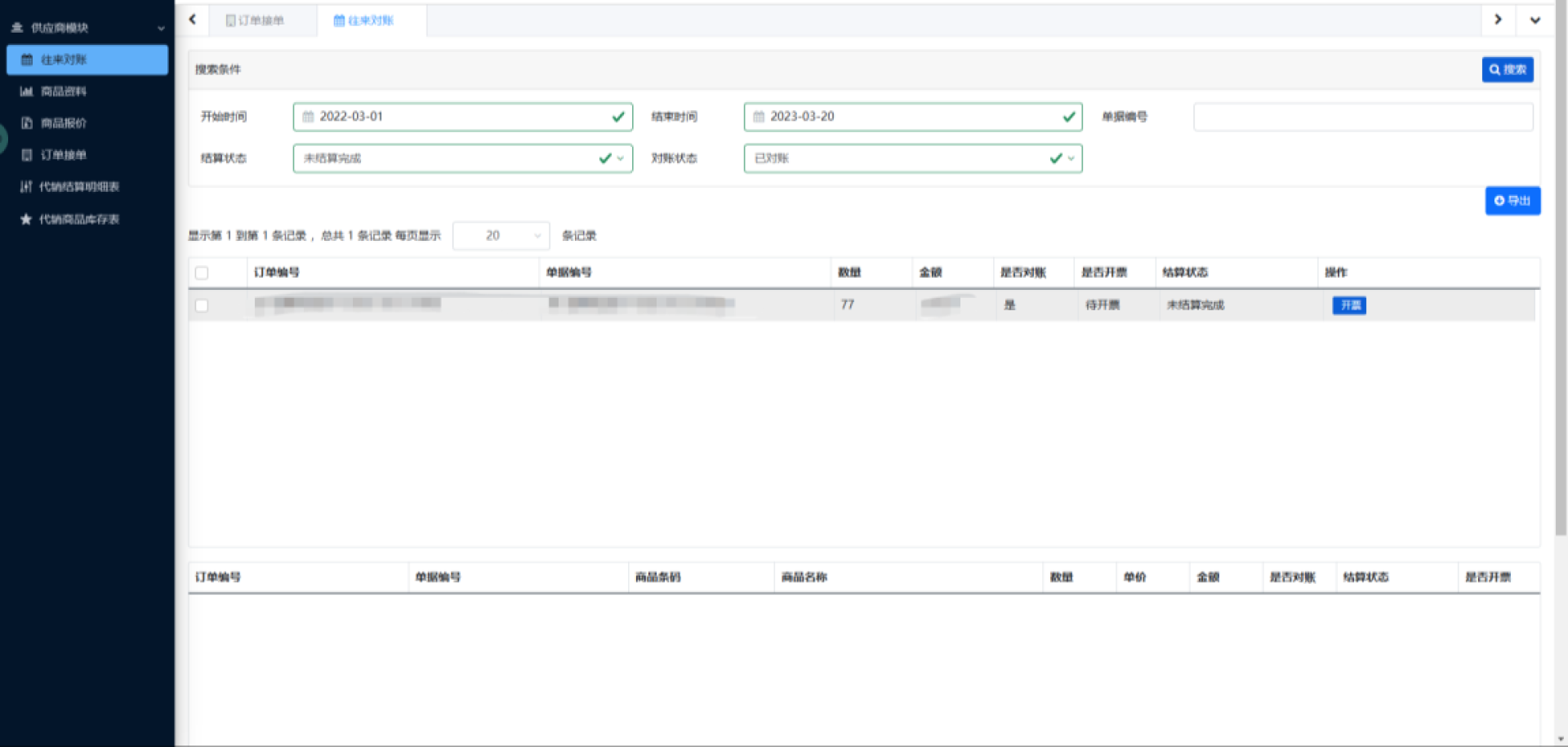
Task: Click the left arrow to scroll tabs back
Action: [x=193, y=20]
